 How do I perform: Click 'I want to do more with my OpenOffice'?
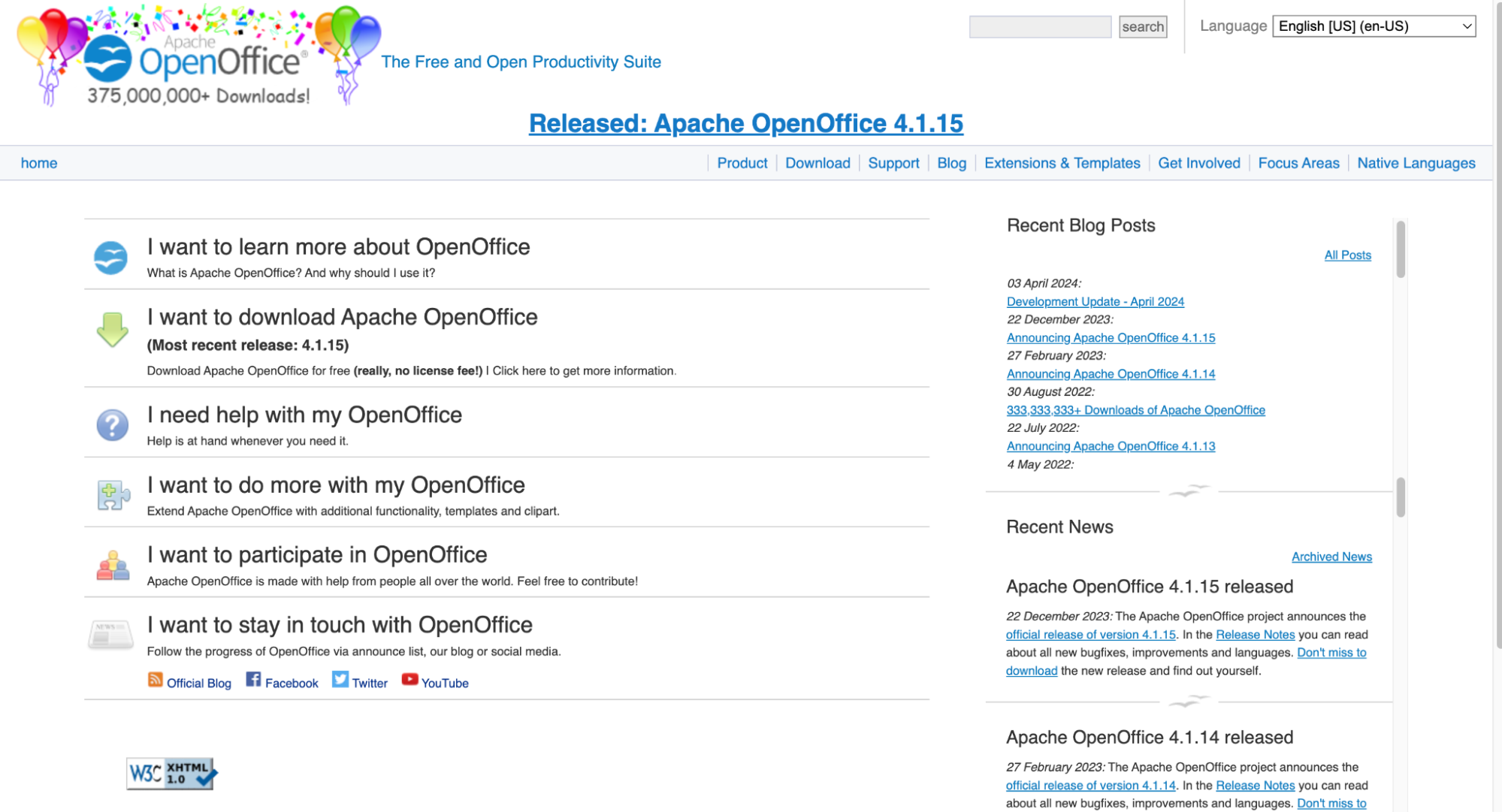(x=336, y=485)
